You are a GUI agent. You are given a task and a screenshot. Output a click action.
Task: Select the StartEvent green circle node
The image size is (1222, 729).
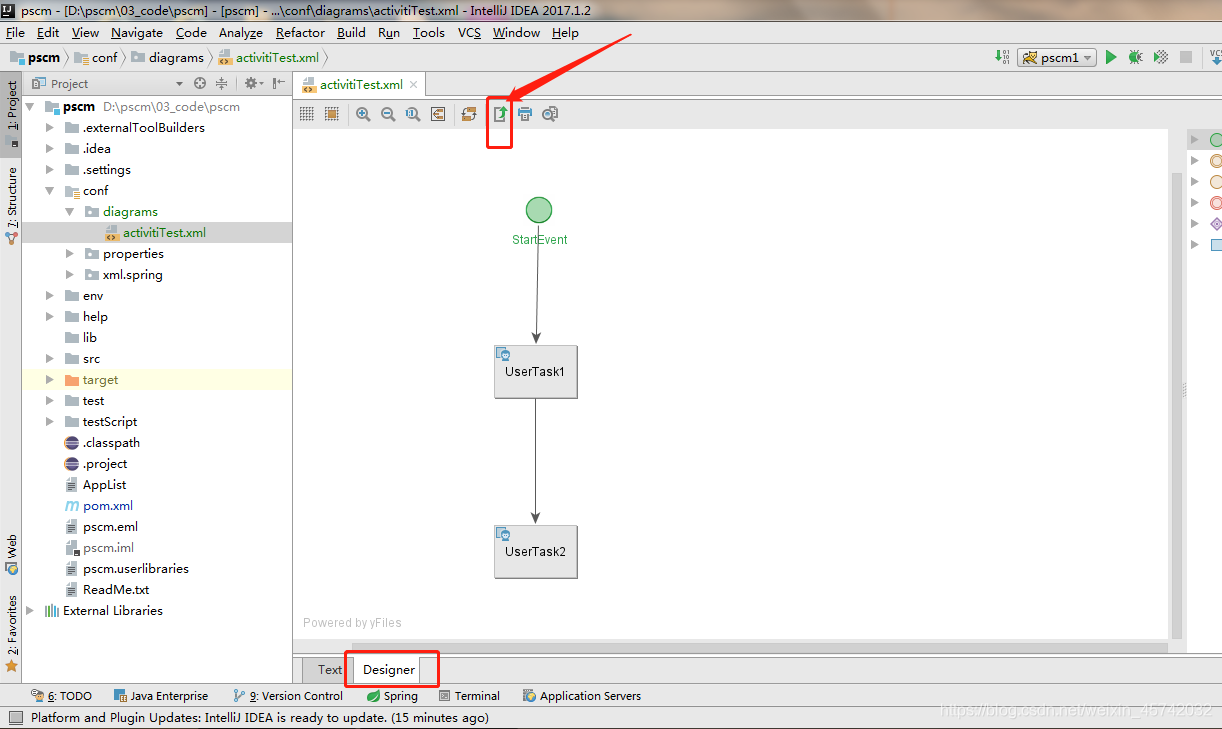tap(539, 210)
